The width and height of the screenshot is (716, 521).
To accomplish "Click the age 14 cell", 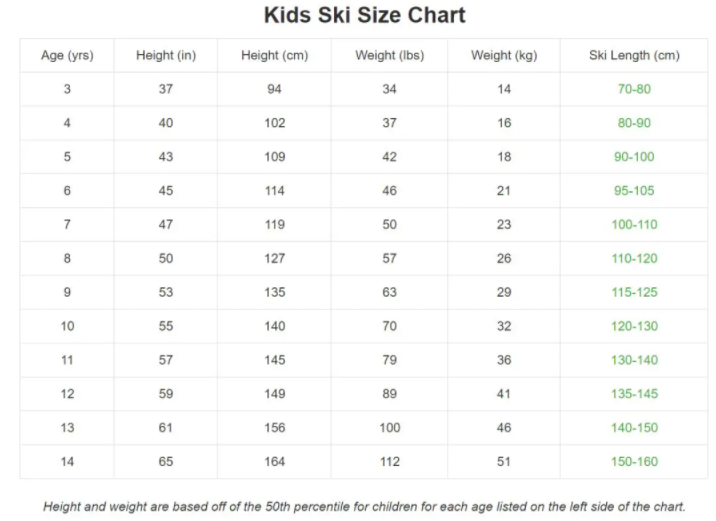I will 67,461.
